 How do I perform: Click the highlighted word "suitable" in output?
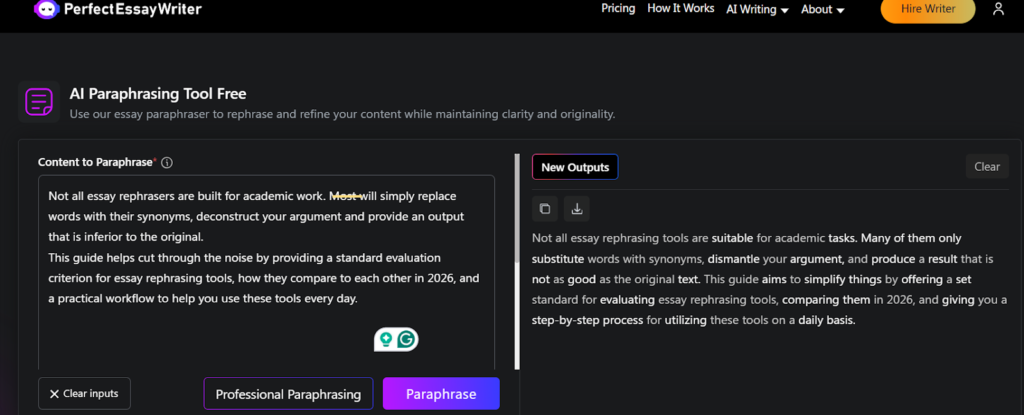click(733, 238)
